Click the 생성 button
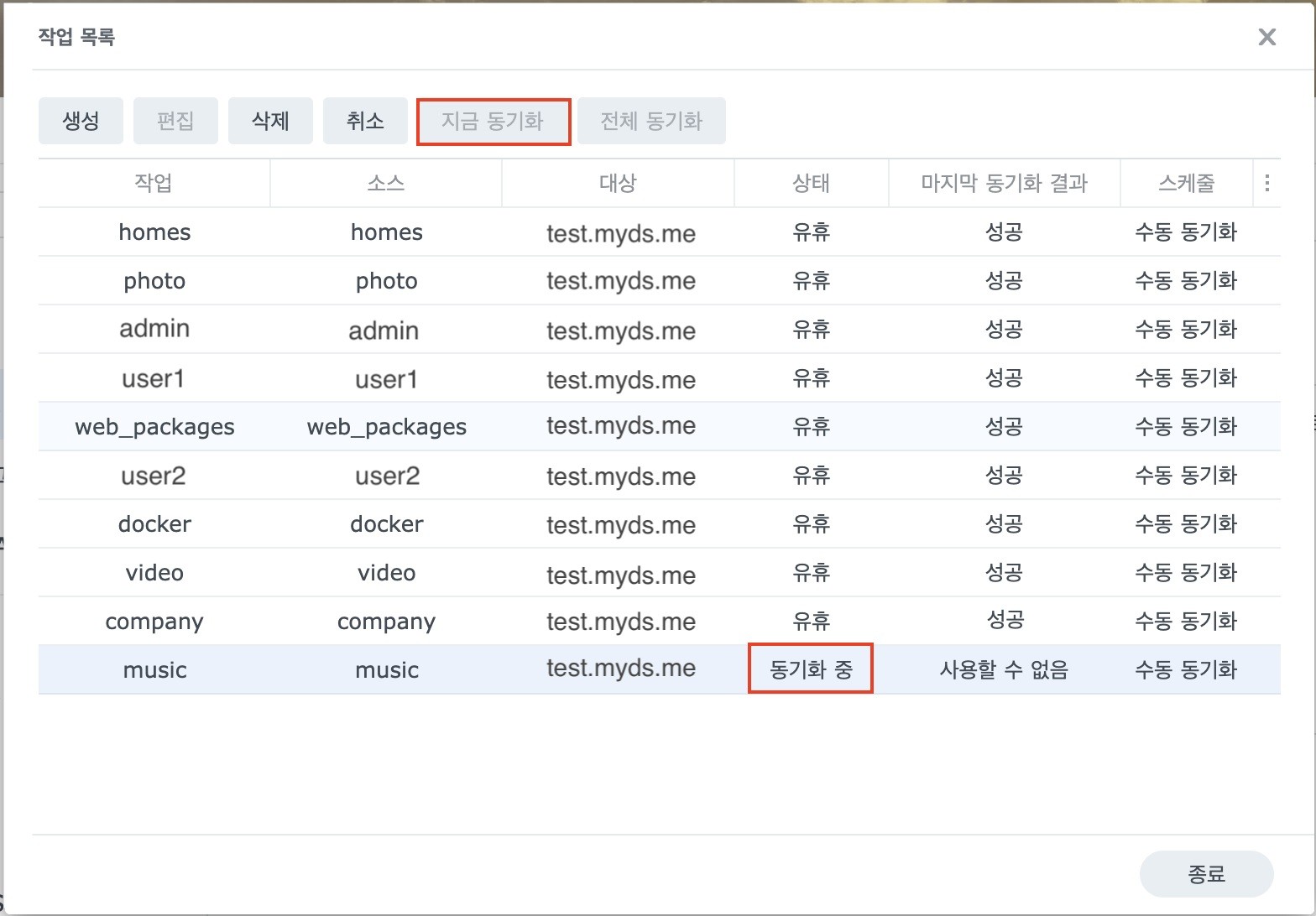The height and width of the screenshot is (916, 1316). pos(81,121)
